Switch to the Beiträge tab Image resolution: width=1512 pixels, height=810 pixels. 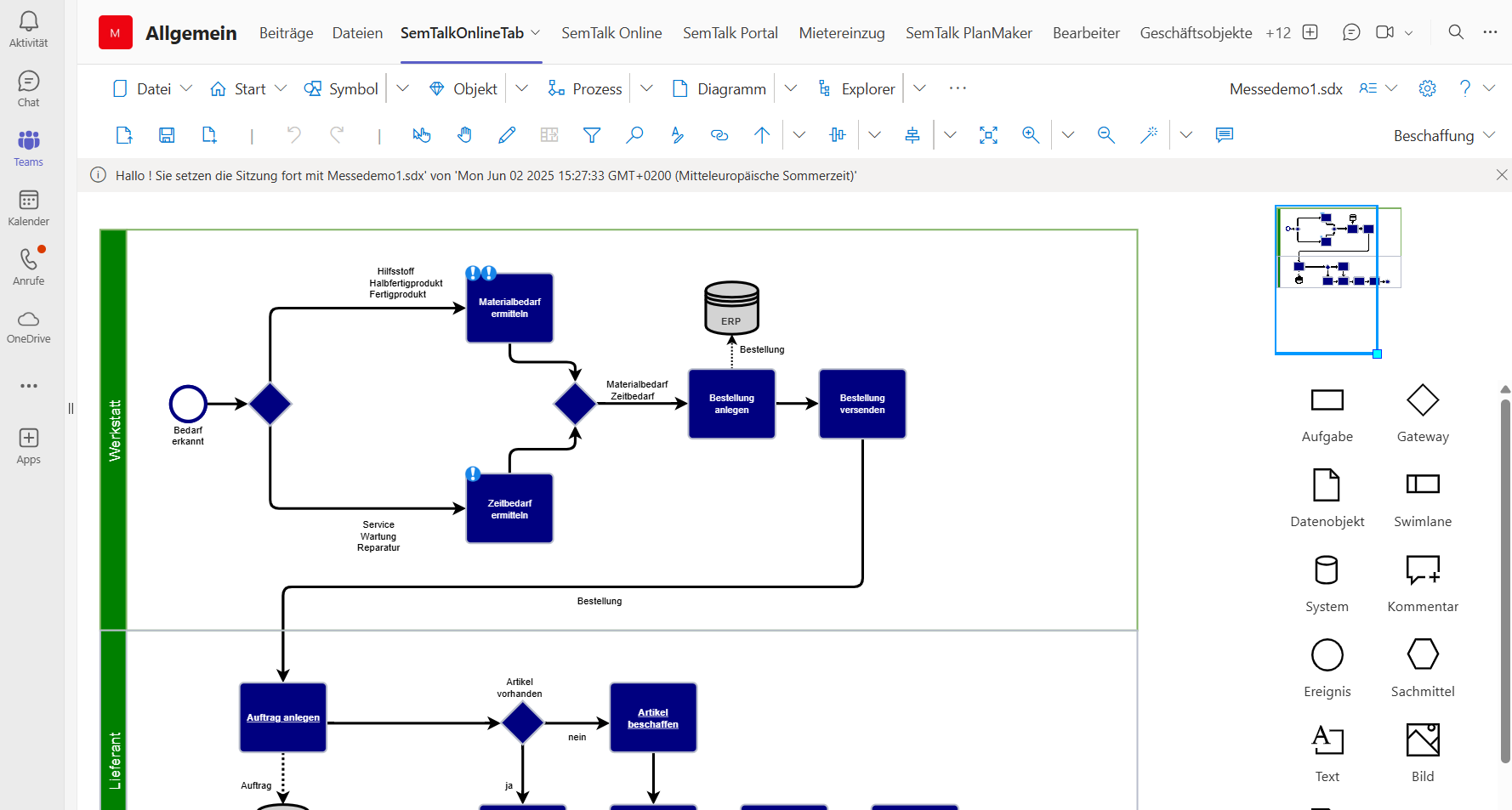click(287, 32)
